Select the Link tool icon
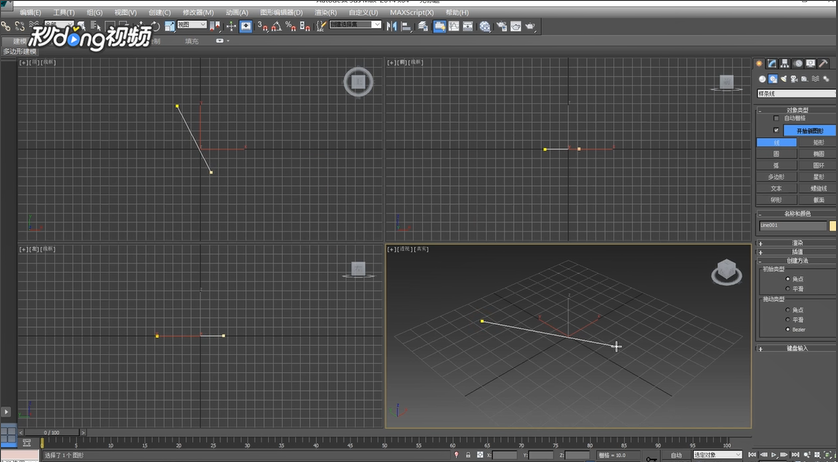Viewport: 838px width, 462px height. click(6, 26)
